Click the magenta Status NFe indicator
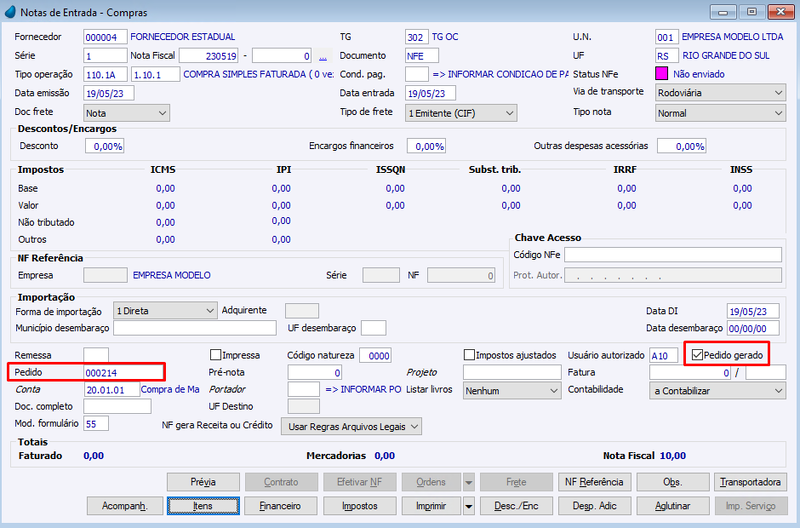Image resolution: width=800 pixels, height=528 pixels. (x=661, y=74)
